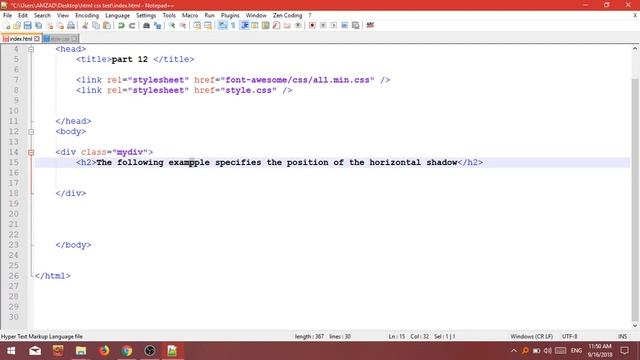
Task: Open the Function List toolbar icon
Action: [276, 25]
